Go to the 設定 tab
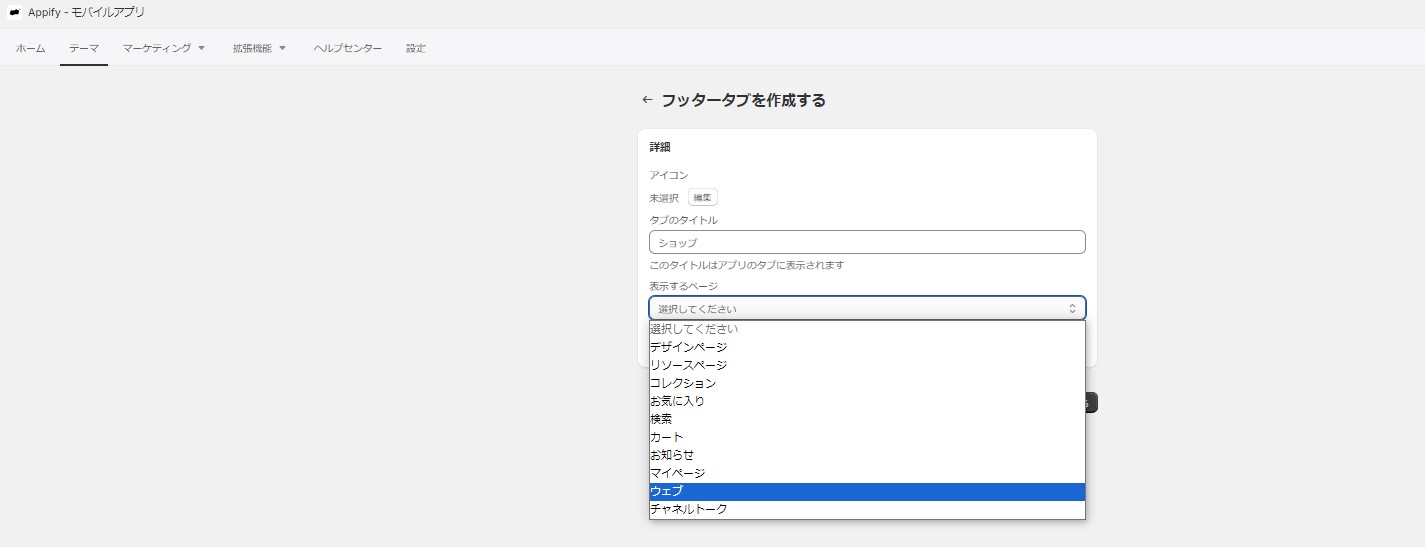This screenshot has height=547, width=1425. tap(416, 48)
